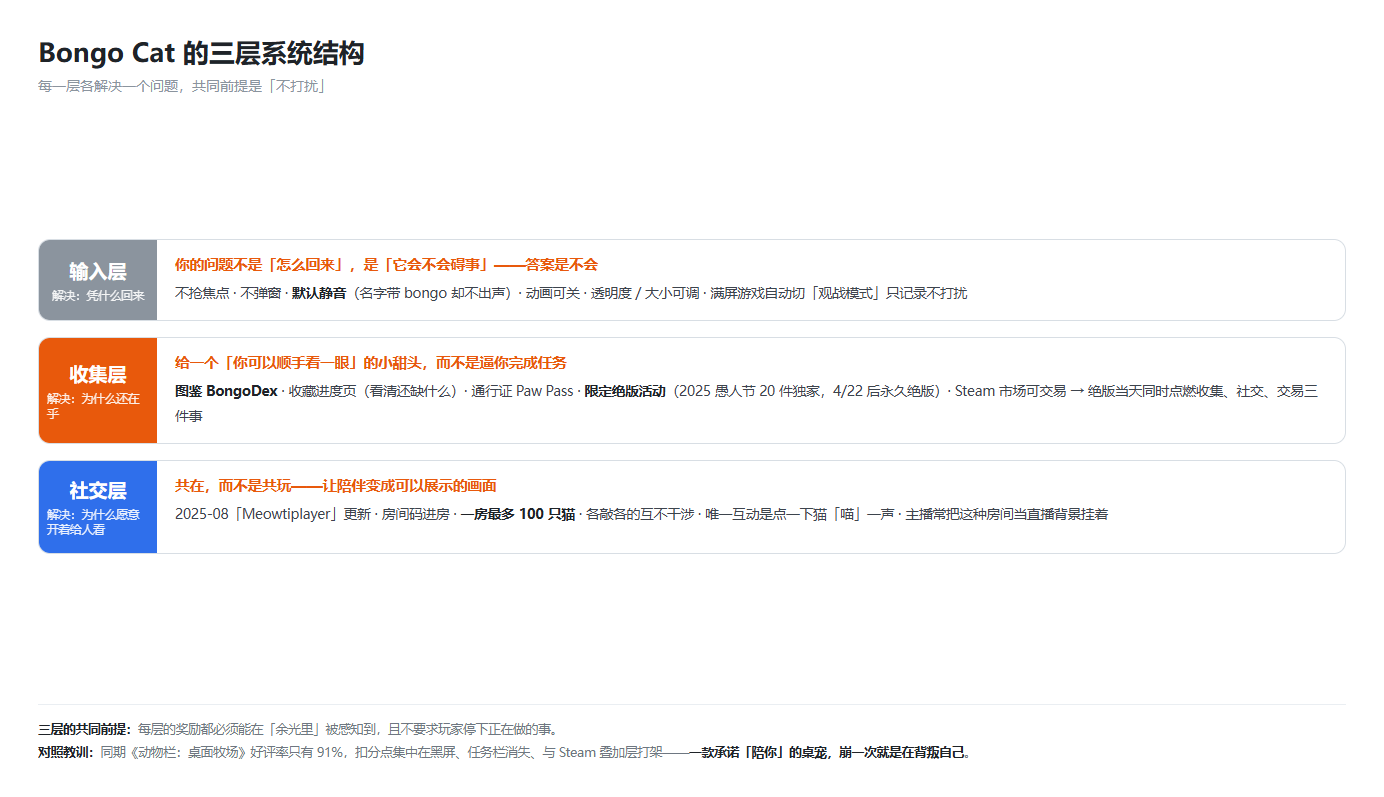Viewport: 1384px width, 797px height.
Task: Select the title Bongo Cat 的三层系统结构
Action: click(201, 53)
